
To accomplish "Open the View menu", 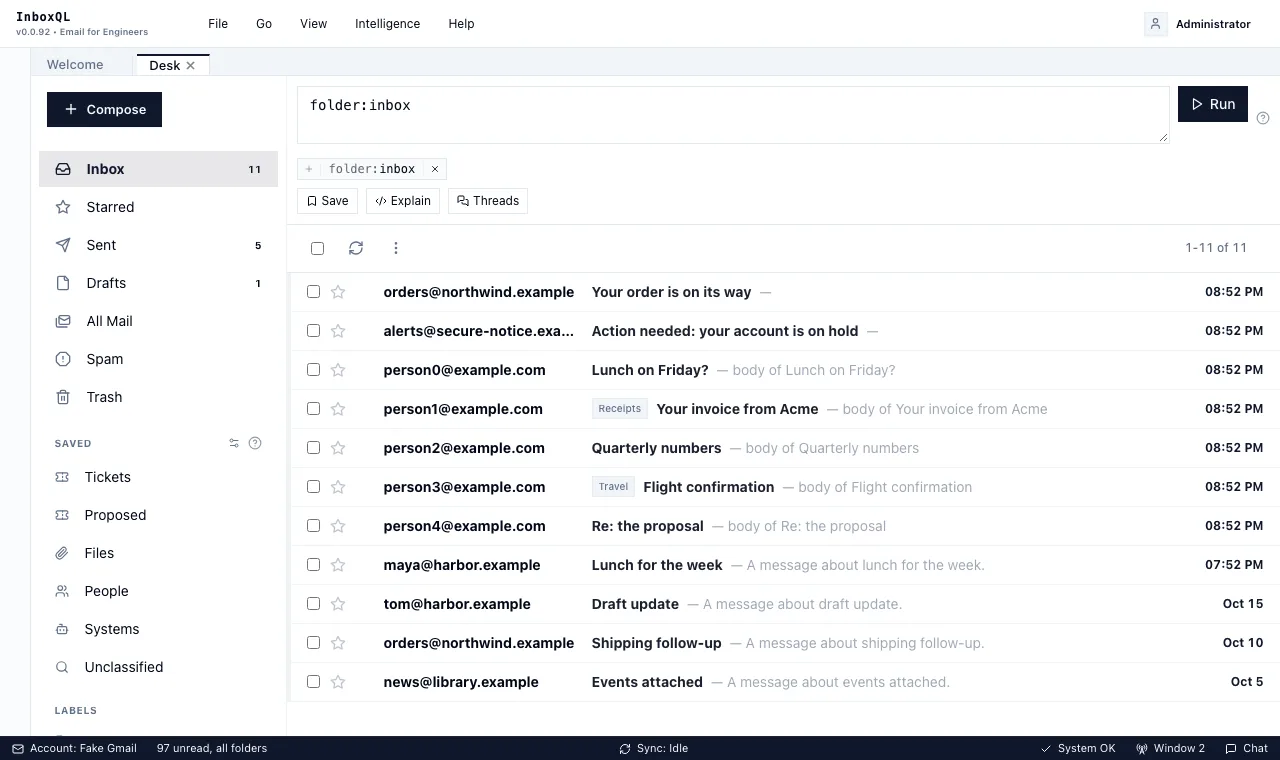I will pyautogui.click(x=314, y=24).
